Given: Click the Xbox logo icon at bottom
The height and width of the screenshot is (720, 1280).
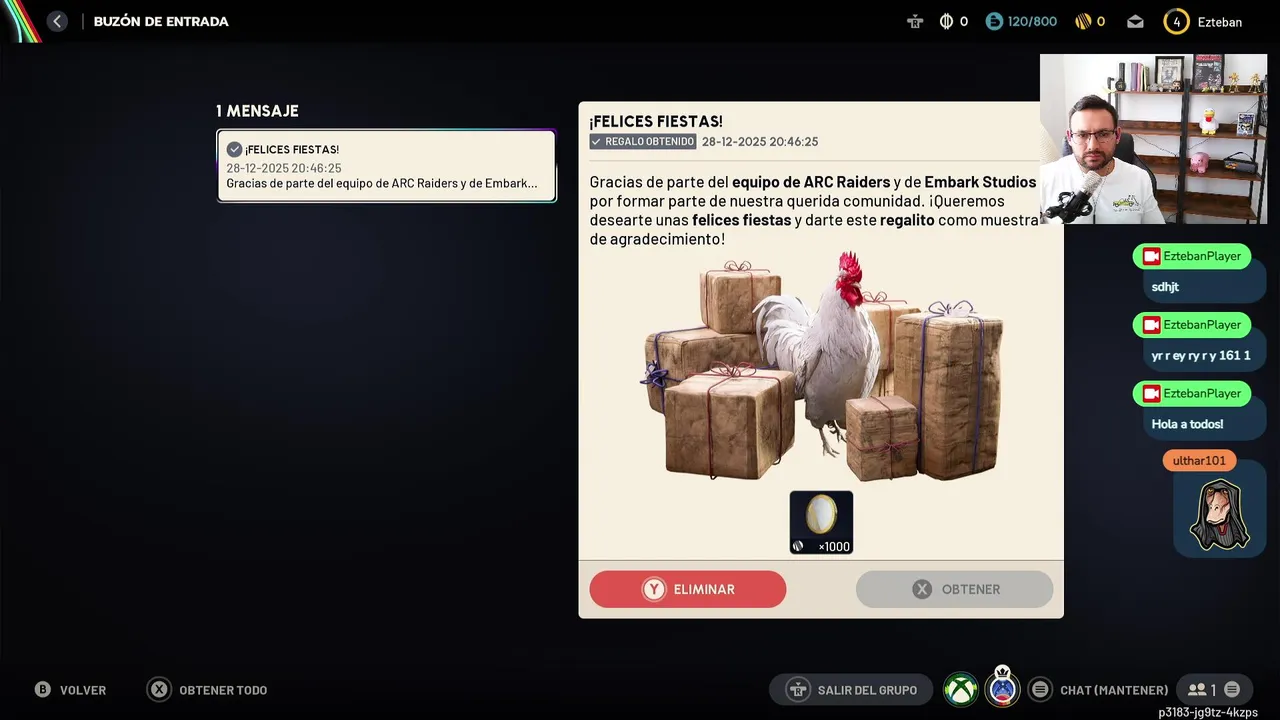Looking at the screenshot, I should [x=961, y=689].
